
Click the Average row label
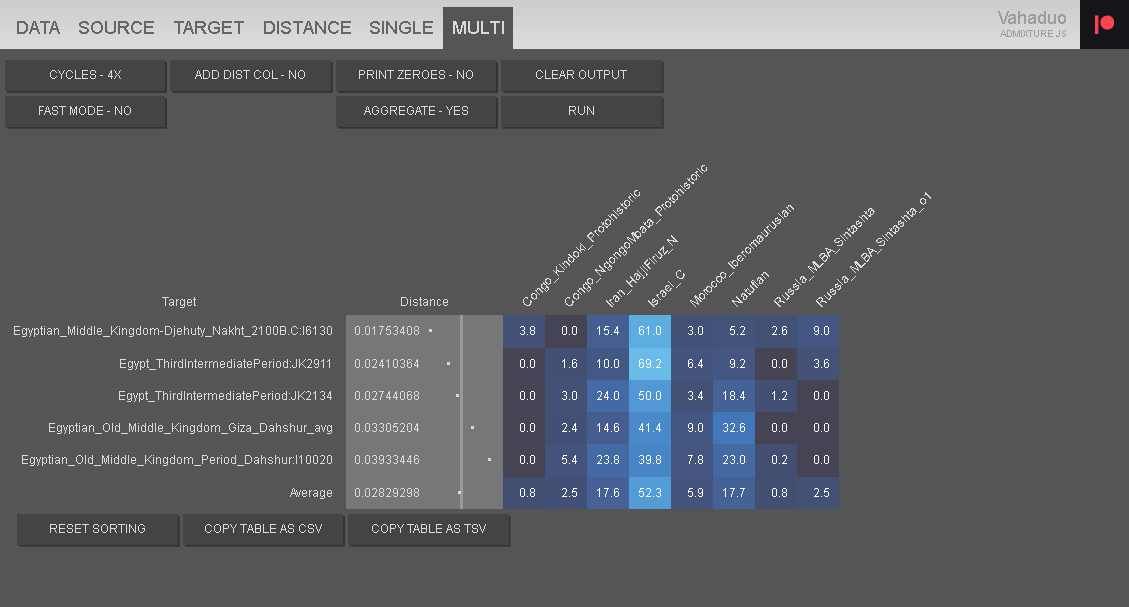click(x=311, y=493)
